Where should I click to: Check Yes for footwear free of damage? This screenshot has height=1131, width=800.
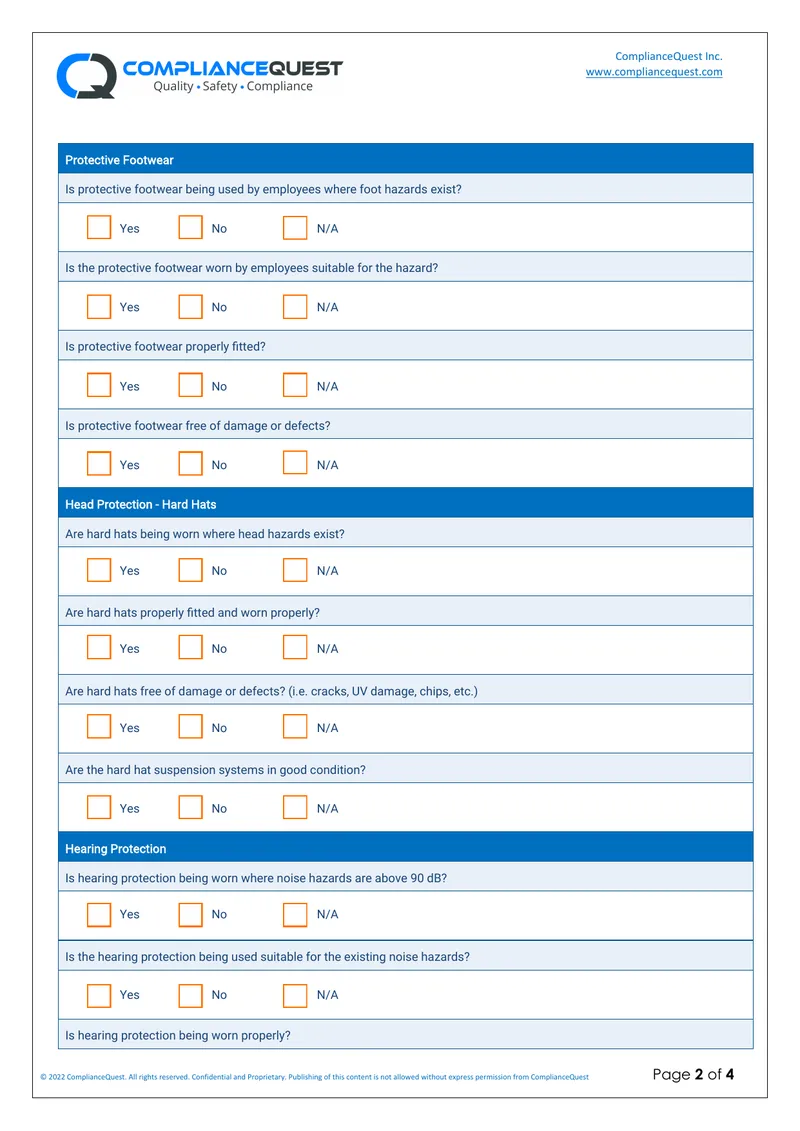tap(99, 463)
